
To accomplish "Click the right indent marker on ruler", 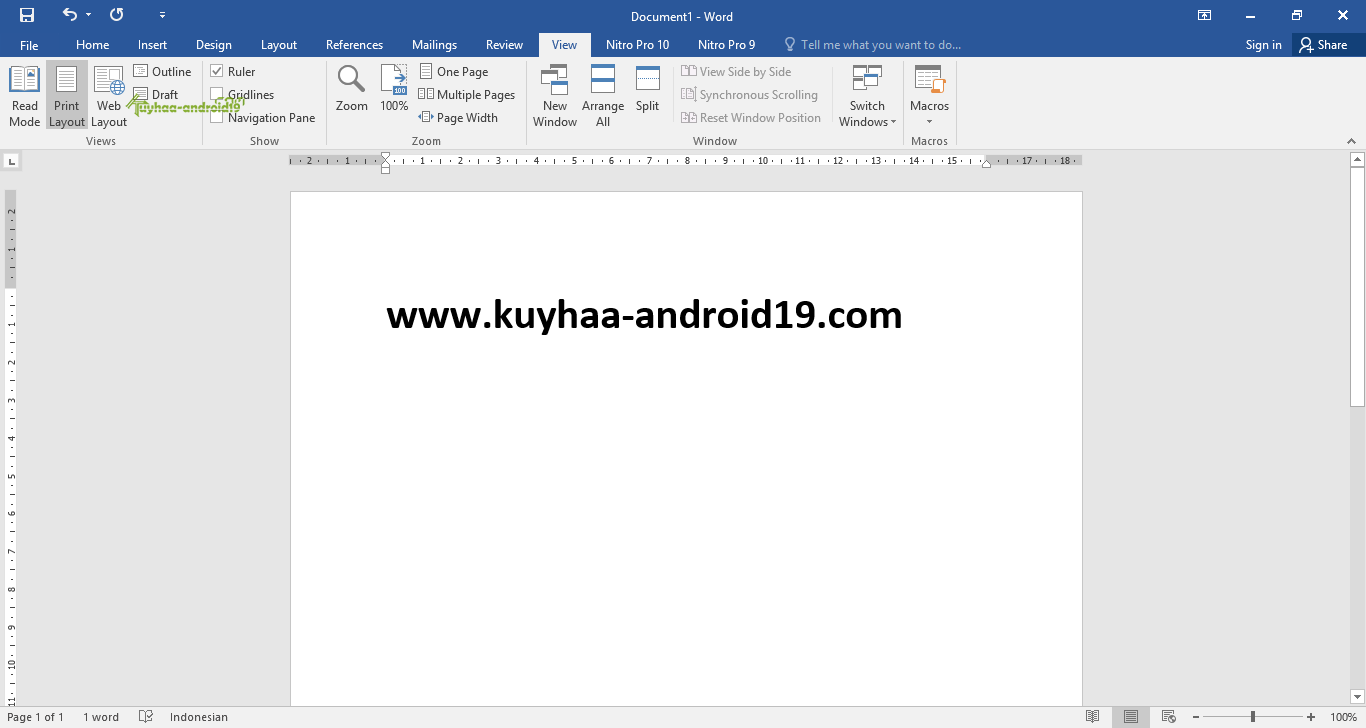I will tap(986, 163).
